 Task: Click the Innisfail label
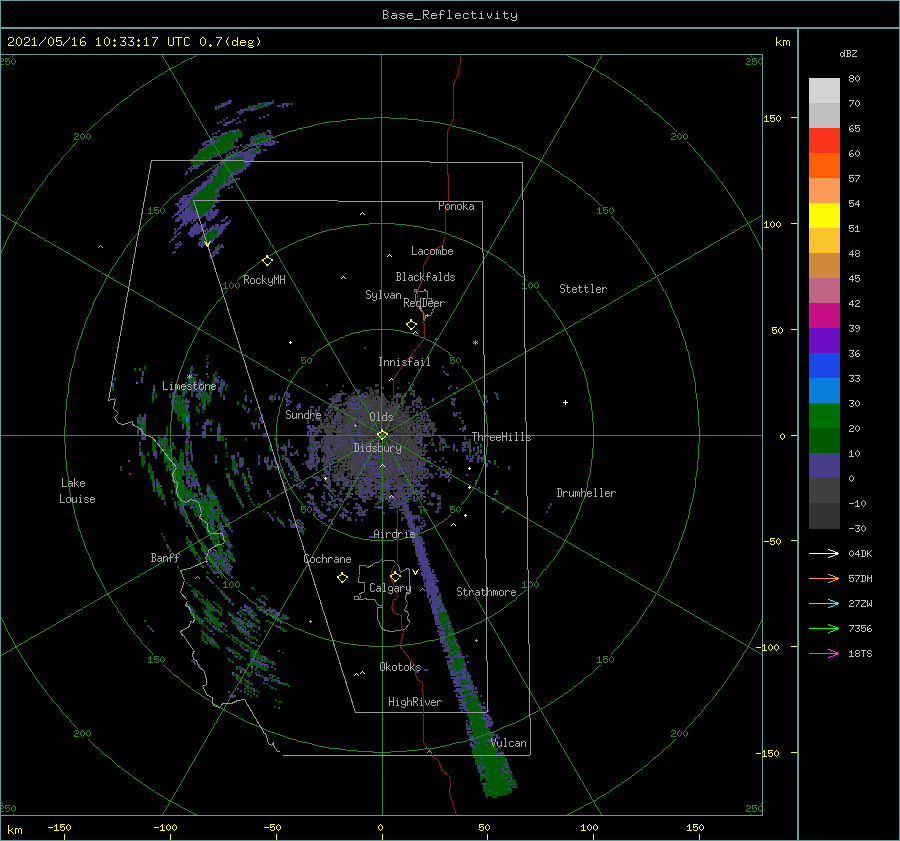click(404, 362)
